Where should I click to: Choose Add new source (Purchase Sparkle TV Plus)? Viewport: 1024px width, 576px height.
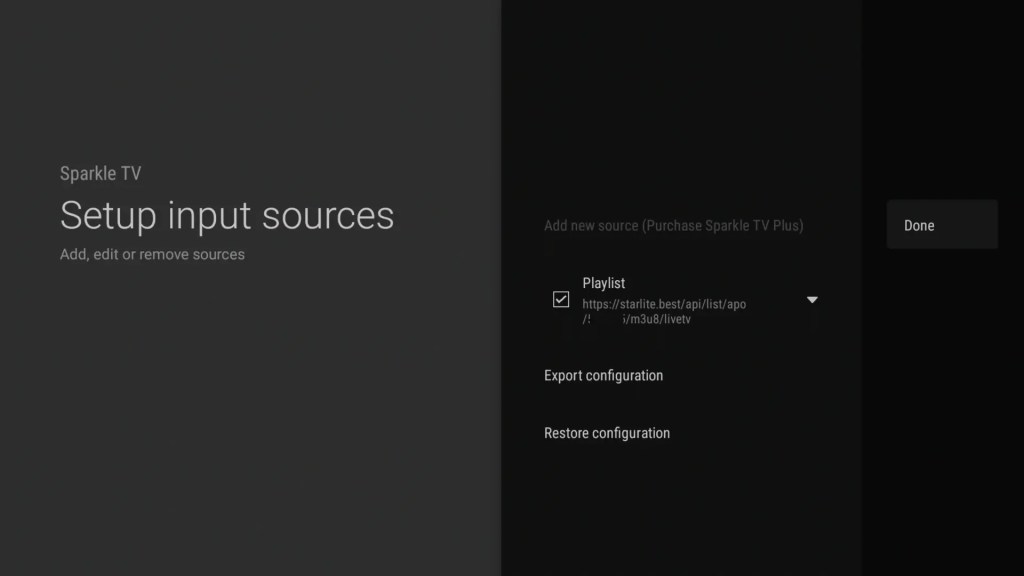click(673, 225)
